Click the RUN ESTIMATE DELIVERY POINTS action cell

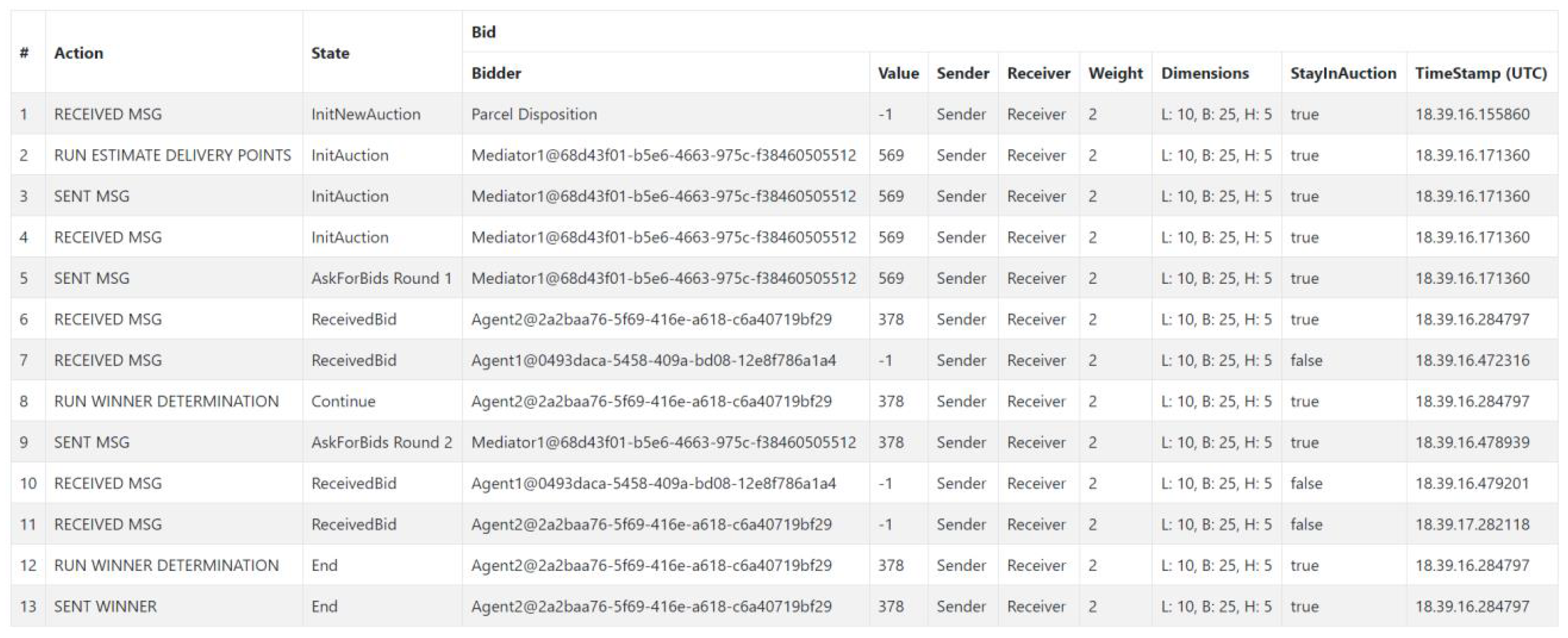click(172, 155)
